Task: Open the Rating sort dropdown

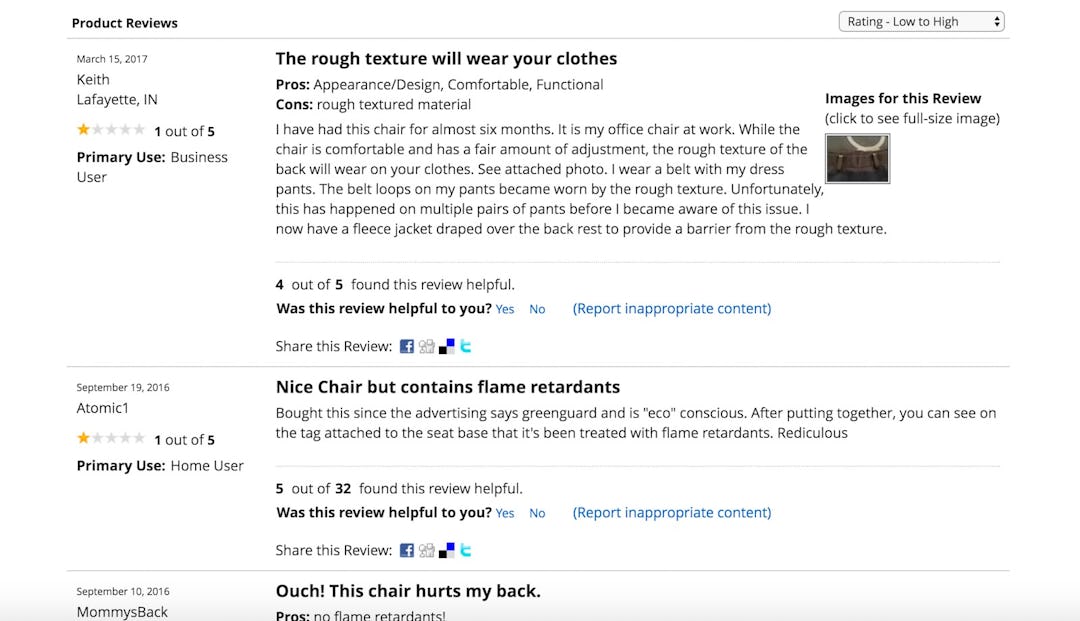Action: 920,21
